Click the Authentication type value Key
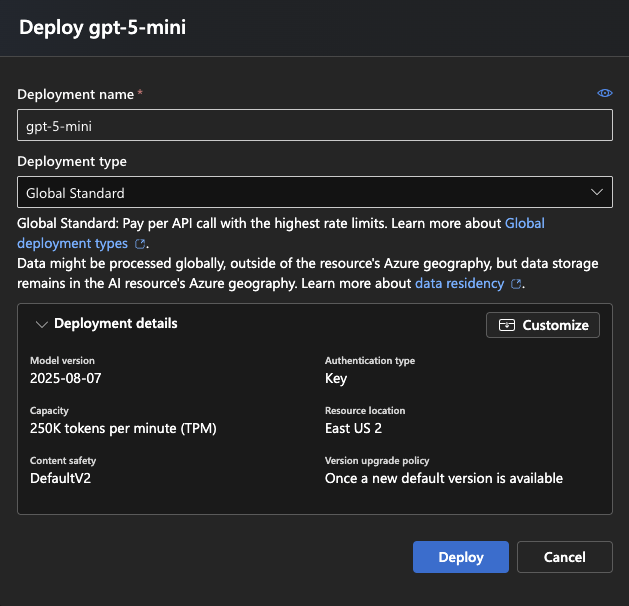The width and height of the screenshot is (629, 606). tap(336, 378)
